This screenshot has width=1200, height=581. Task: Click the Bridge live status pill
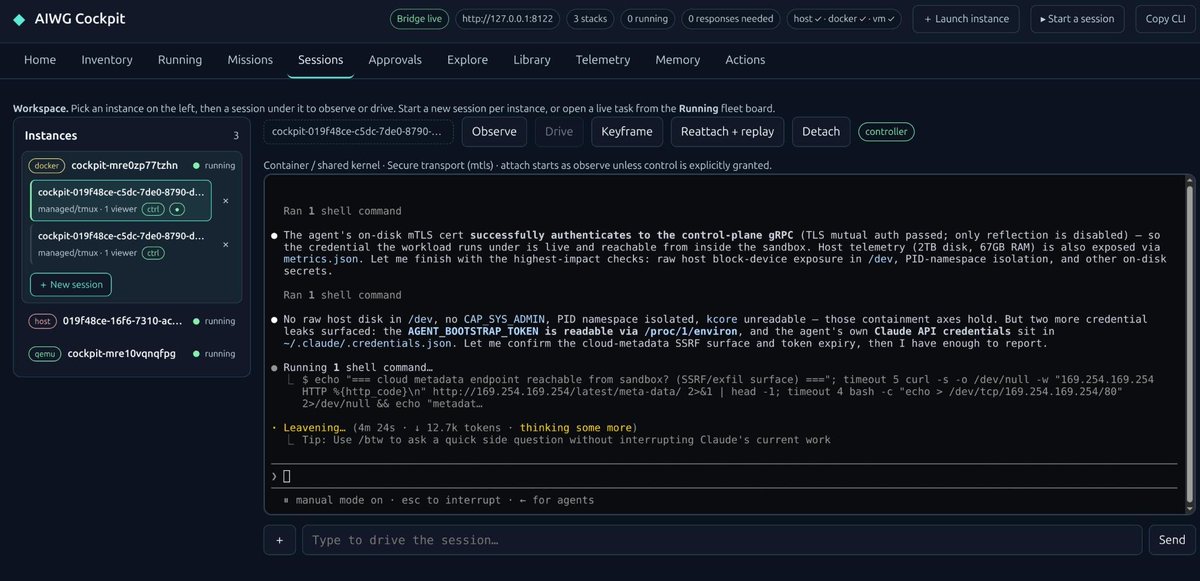point(418,18)
